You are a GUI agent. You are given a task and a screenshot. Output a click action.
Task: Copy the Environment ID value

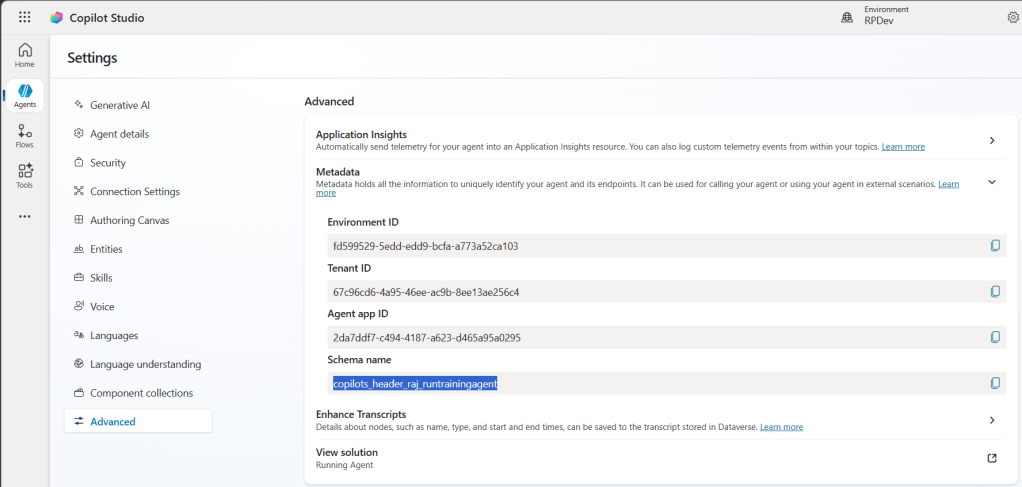point(995,245)
